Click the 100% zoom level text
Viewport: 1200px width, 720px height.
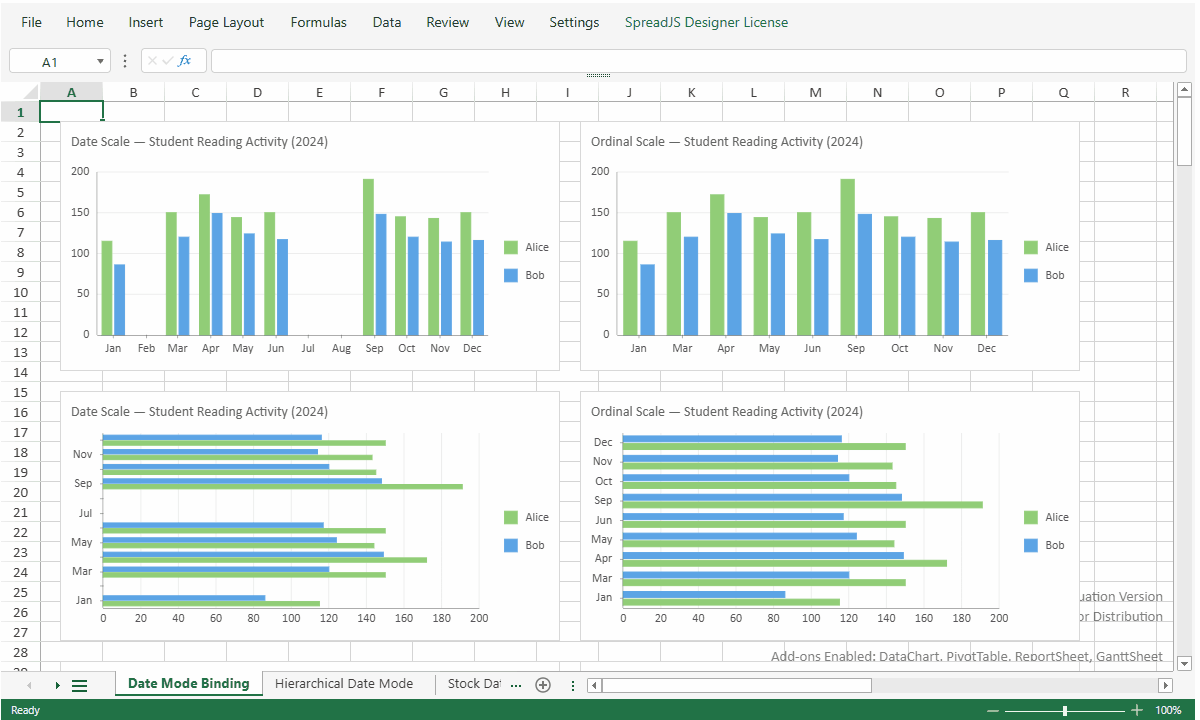[1168, 710]
